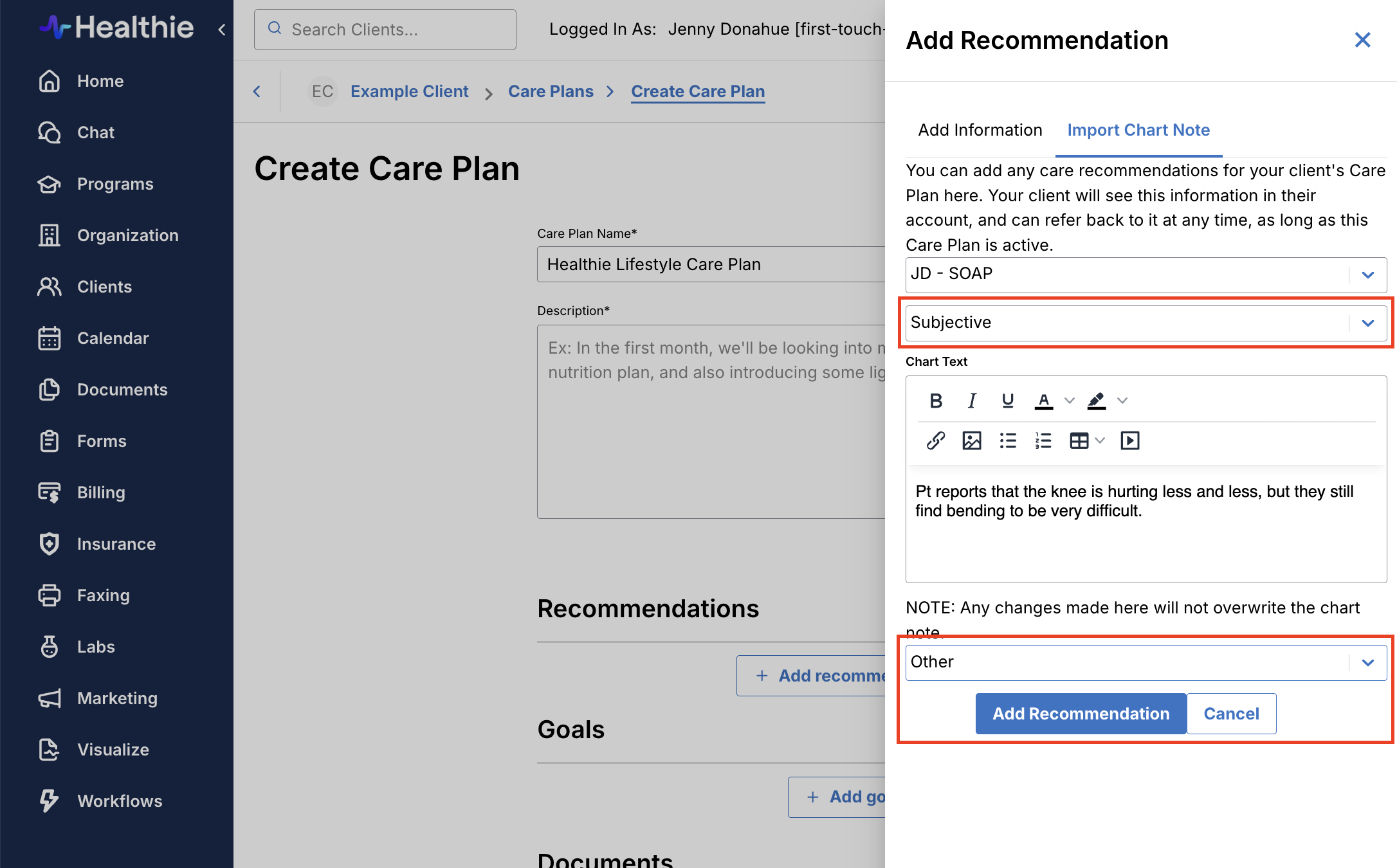Open the Subjective section dropdown
Screen dimensions: 1397x868
(x=1367, y=323)
